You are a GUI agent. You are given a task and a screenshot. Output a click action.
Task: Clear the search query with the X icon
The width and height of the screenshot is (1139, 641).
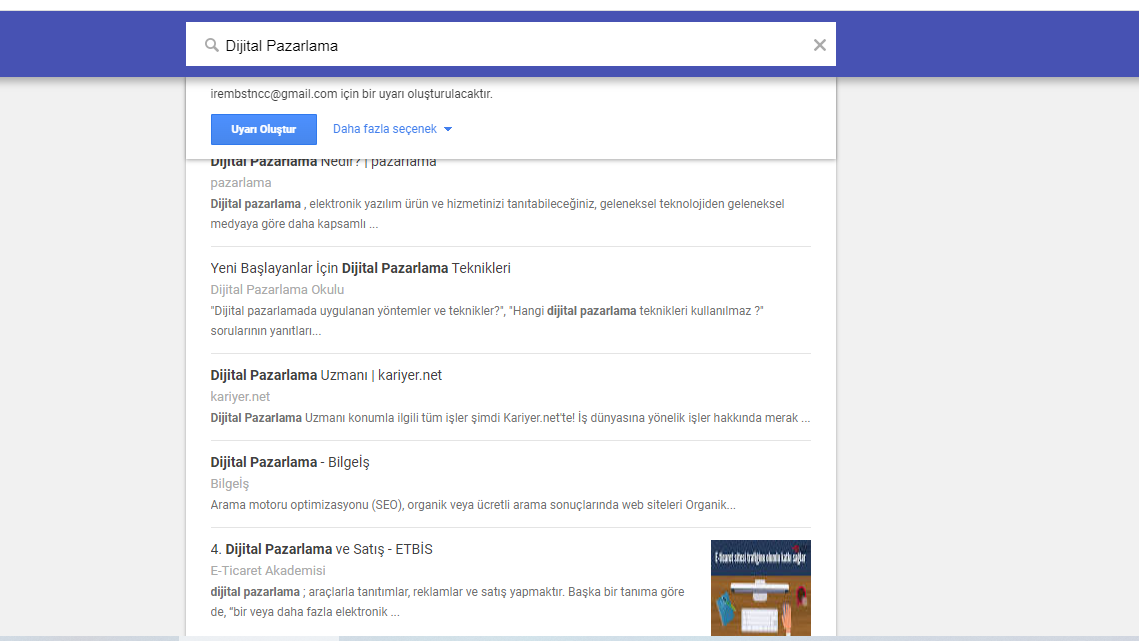click(819, 44)
